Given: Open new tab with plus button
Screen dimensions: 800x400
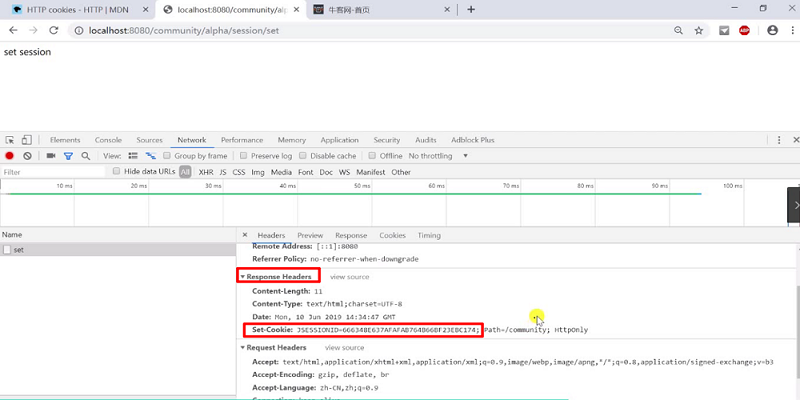Looking at the screenshot, I should (471, 9).
